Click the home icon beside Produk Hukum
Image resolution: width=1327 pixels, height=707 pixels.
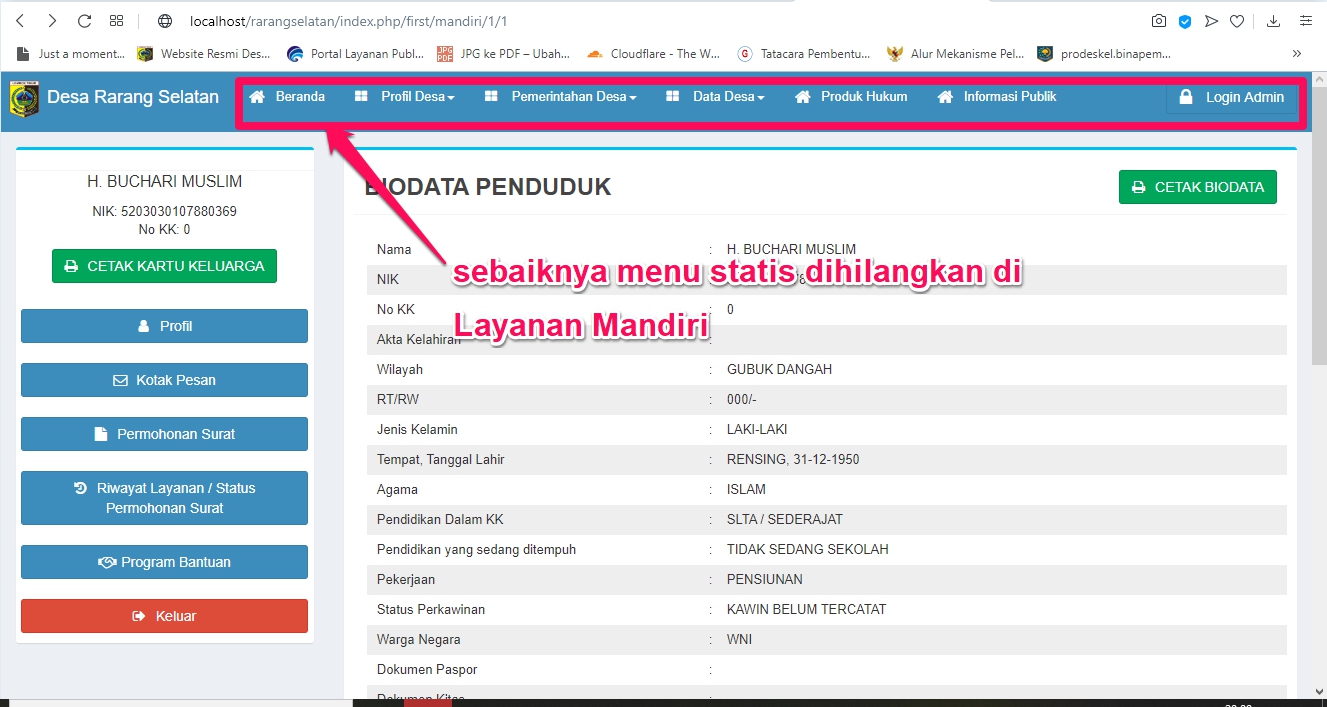point(801,97)
